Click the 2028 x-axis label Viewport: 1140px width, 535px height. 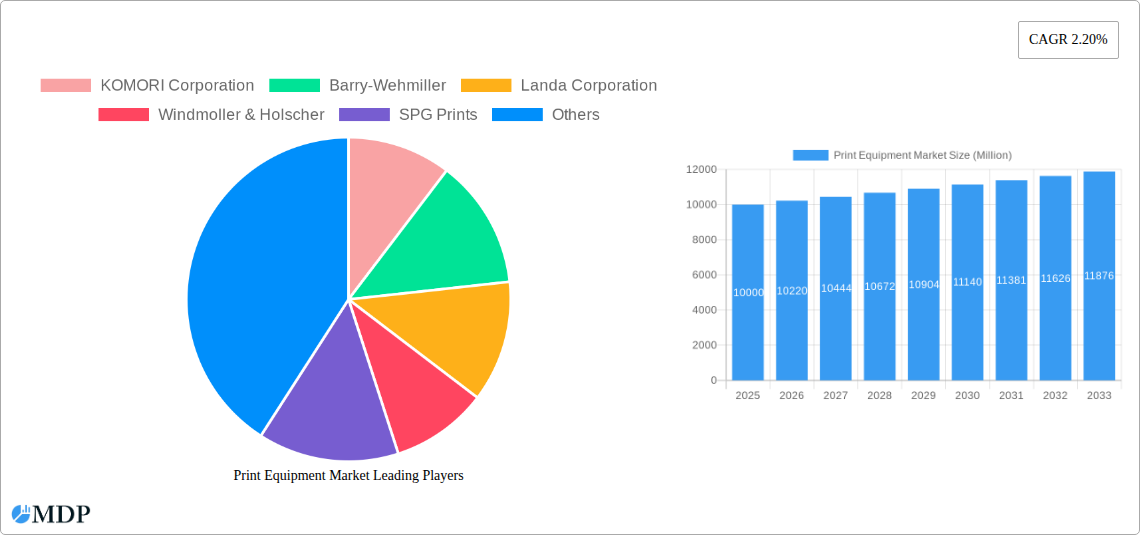coord(880,395)
